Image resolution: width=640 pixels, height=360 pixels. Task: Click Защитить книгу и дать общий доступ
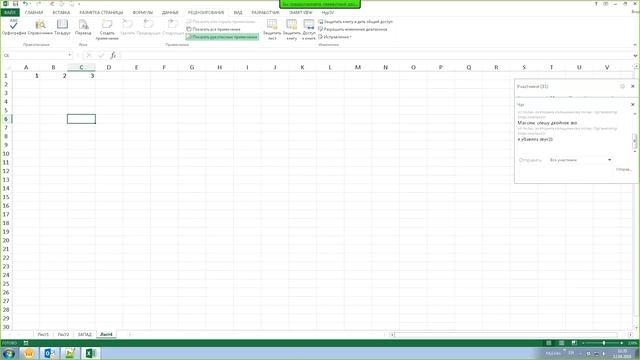tap(355, 22)
